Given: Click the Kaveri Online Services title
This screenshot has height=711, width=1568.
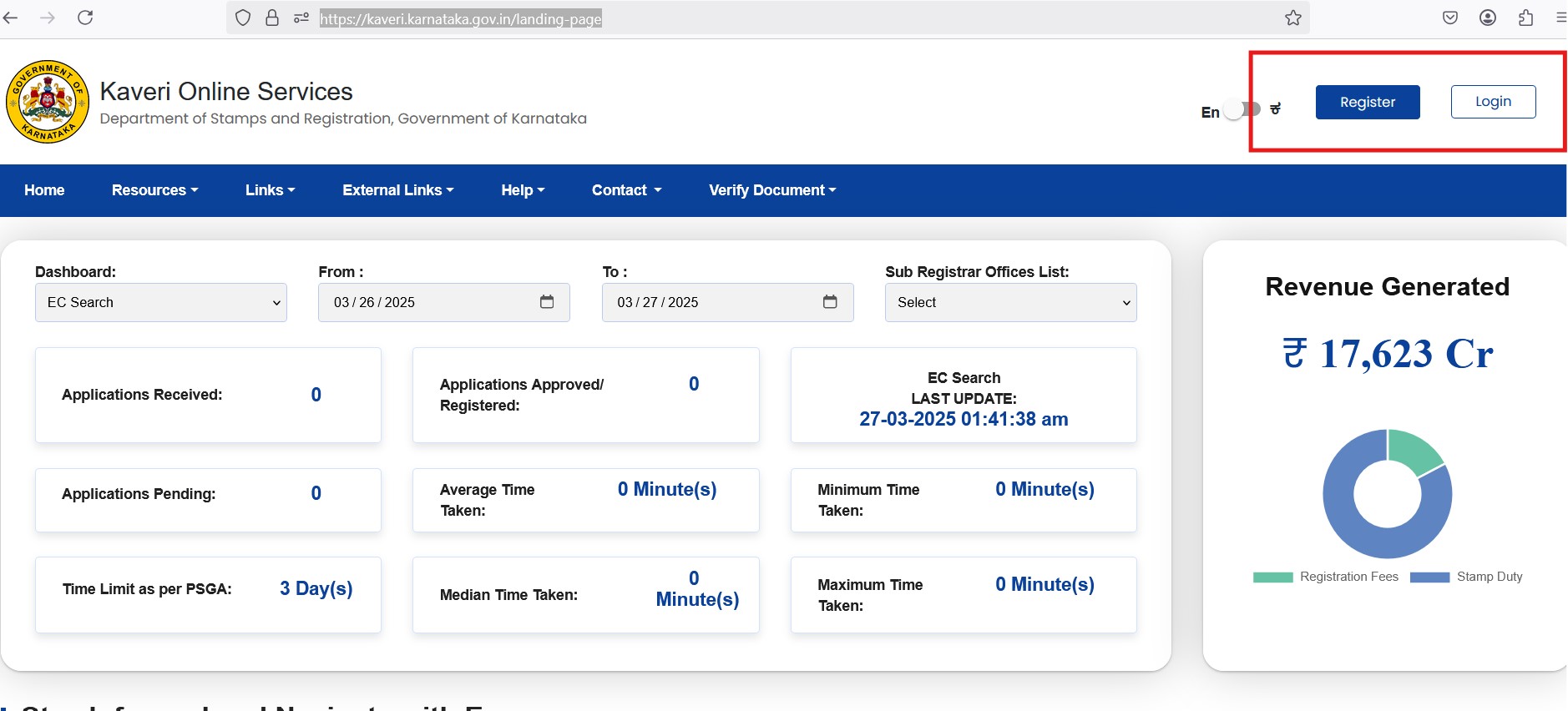Looking at the screenshot, I should 226,91.
